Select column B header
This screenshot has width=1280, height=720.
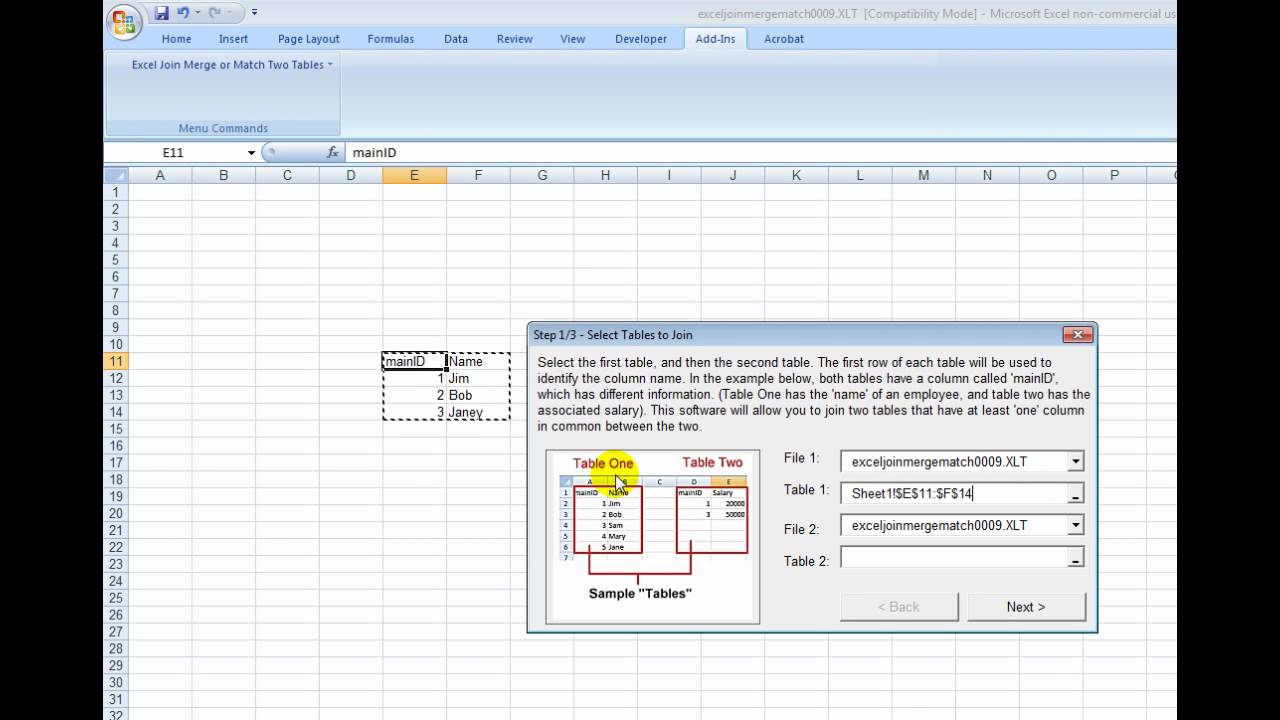[x=223, y=175]
